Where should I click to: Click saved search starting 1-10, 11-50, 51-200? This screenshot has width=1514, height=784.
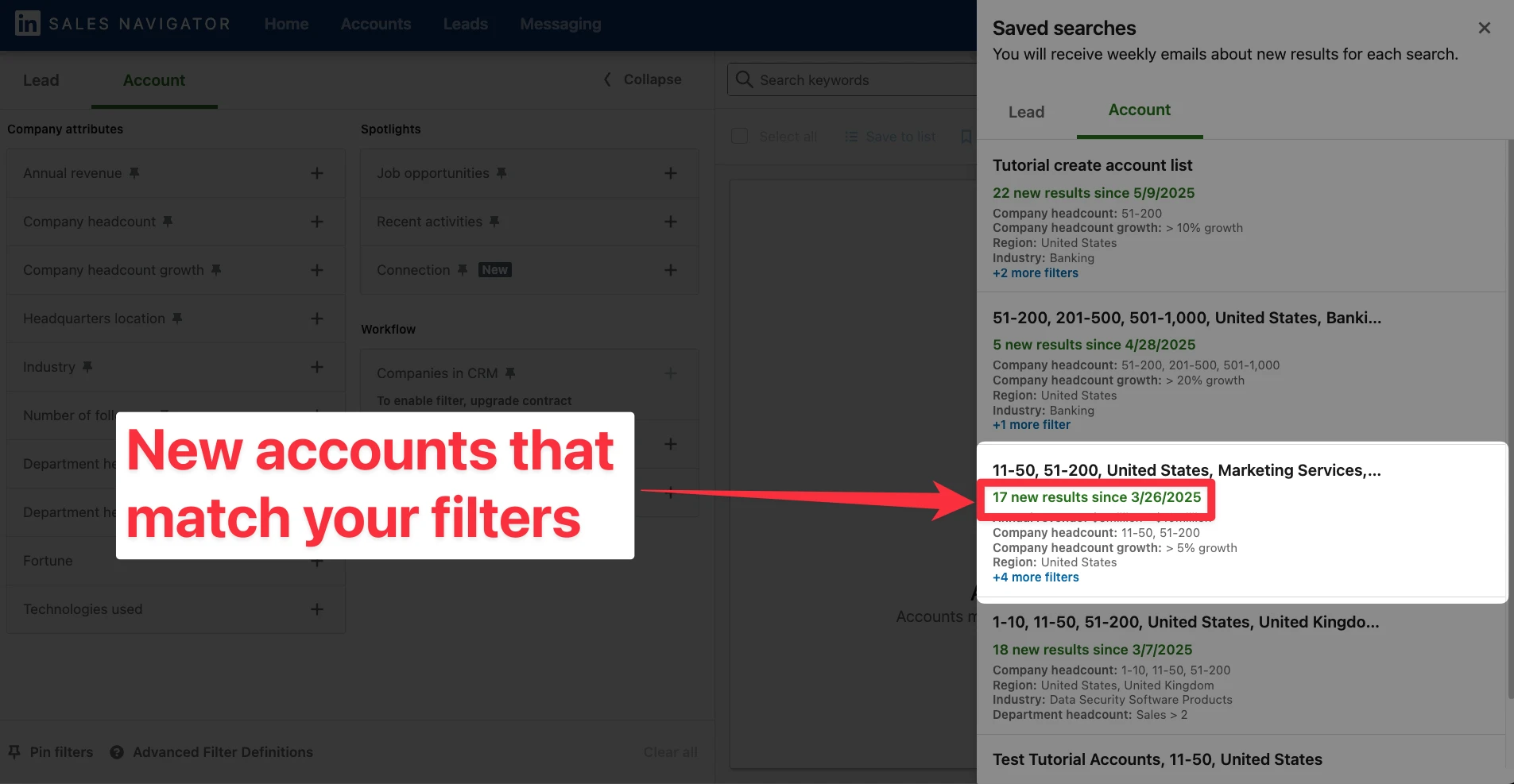pyautogui.click(x=1186, y=622)
